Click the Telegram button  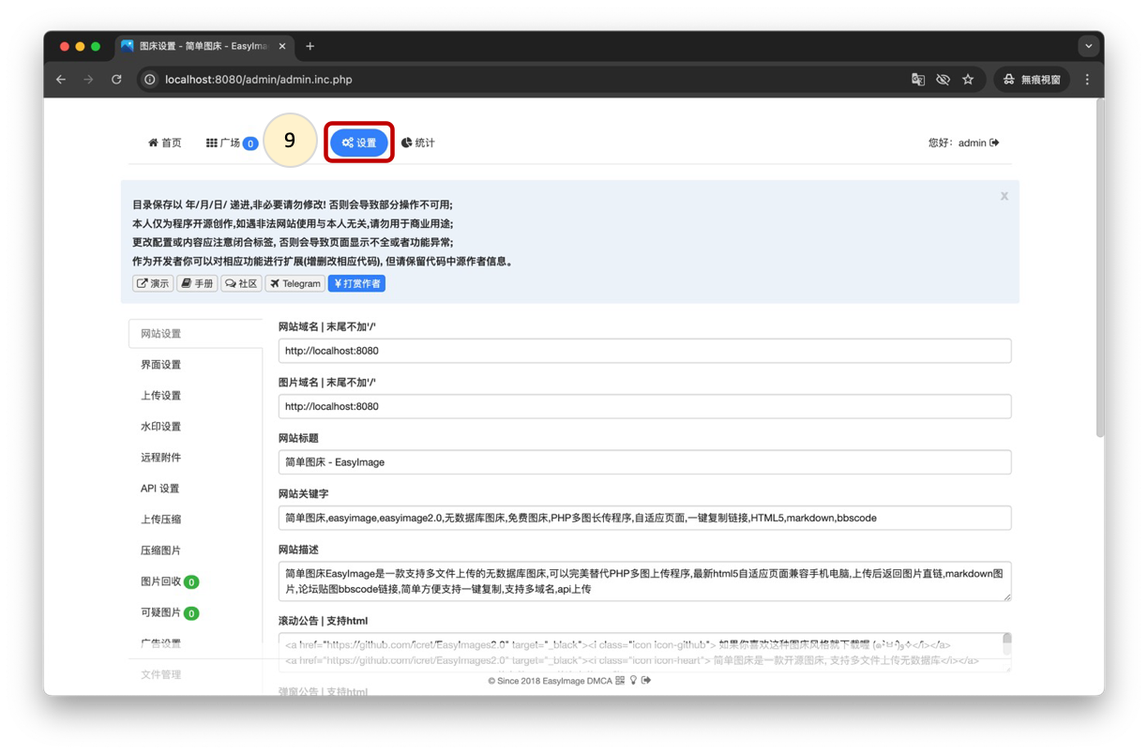295,284
